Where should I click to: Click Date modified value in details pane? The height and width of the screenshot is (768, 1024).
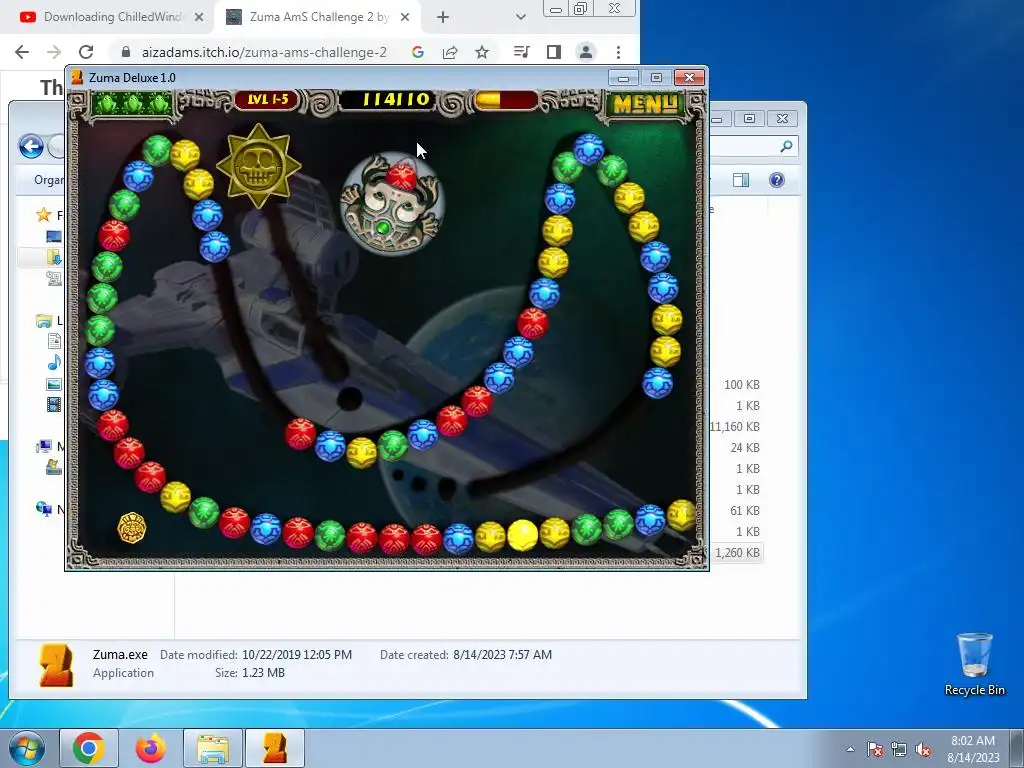click(296, 654)
